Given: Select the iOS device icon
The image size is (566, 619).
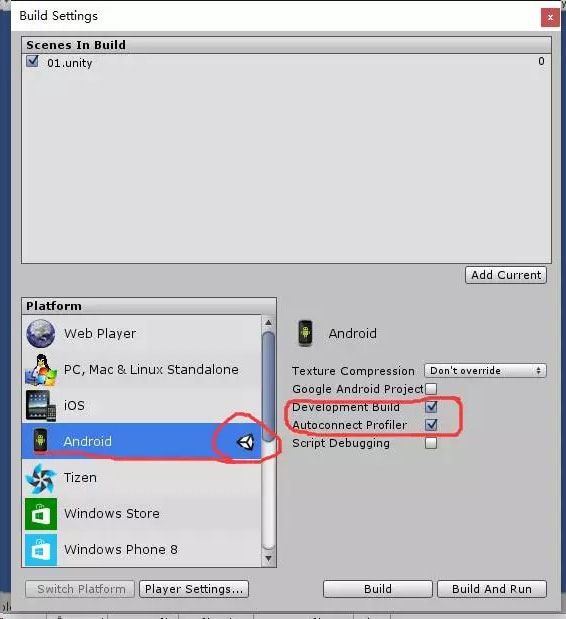Looking at the screenshot, I should tap(41, 406).
